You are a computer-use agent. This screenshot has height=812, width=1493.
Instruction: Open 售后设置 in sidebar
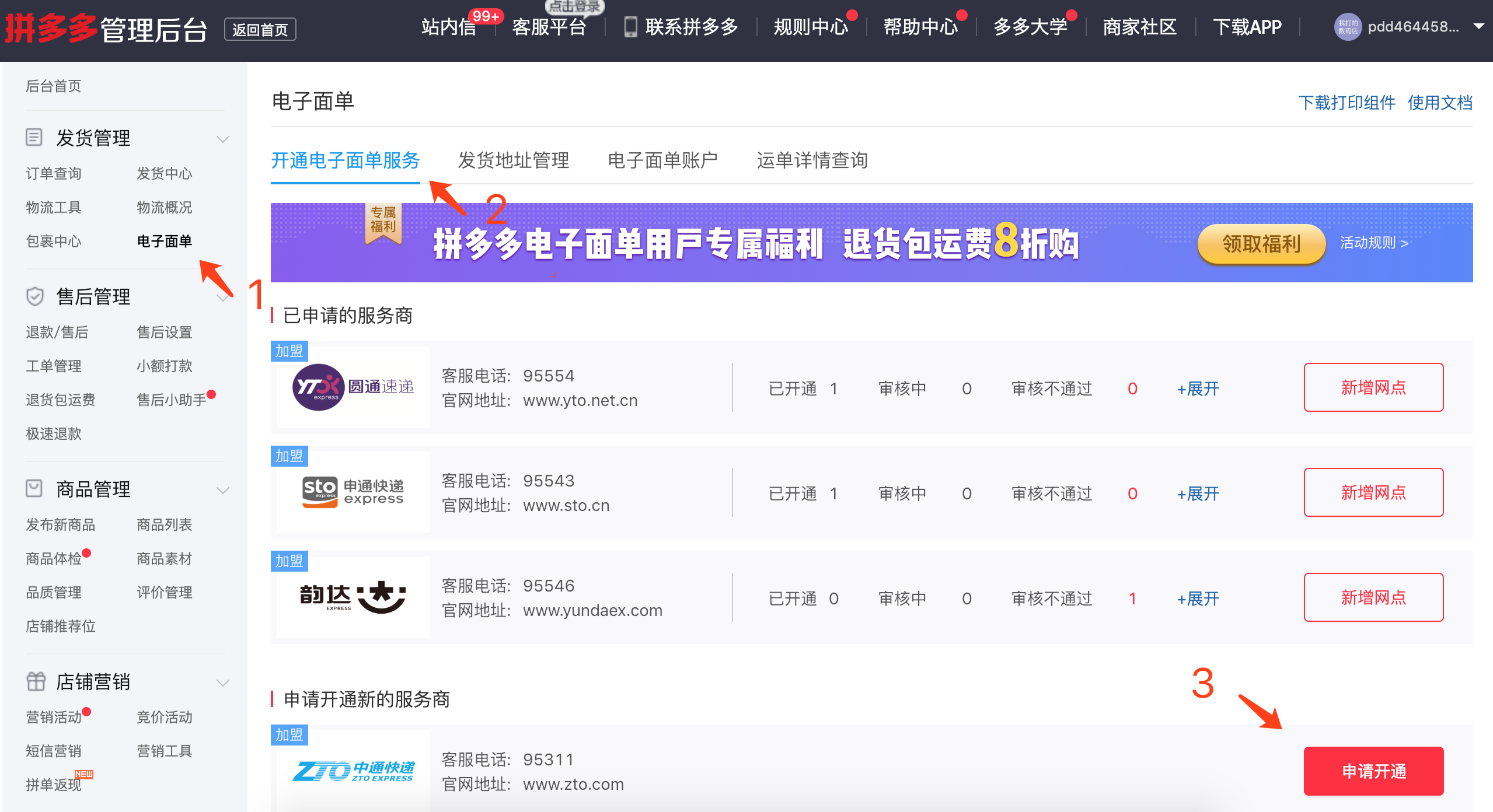pyautogui.click(x=165, y=332)
